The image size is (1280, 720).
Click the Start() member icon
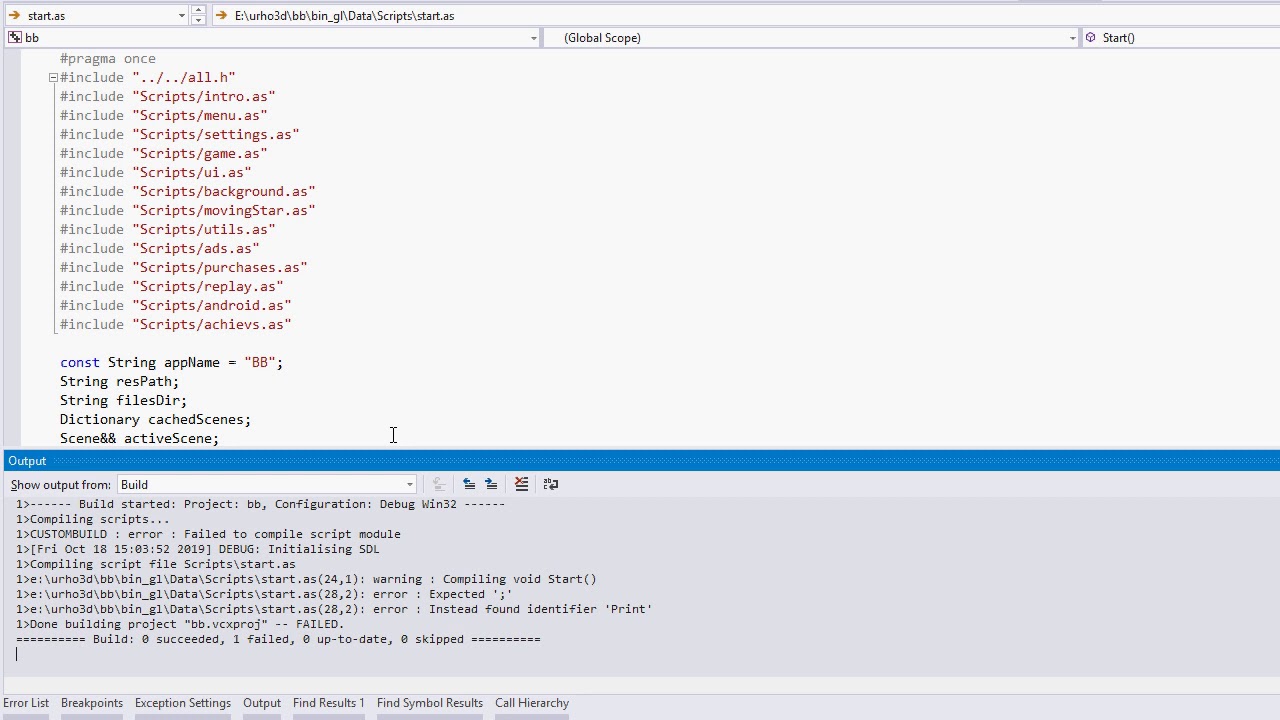[x=1090, y=37]
